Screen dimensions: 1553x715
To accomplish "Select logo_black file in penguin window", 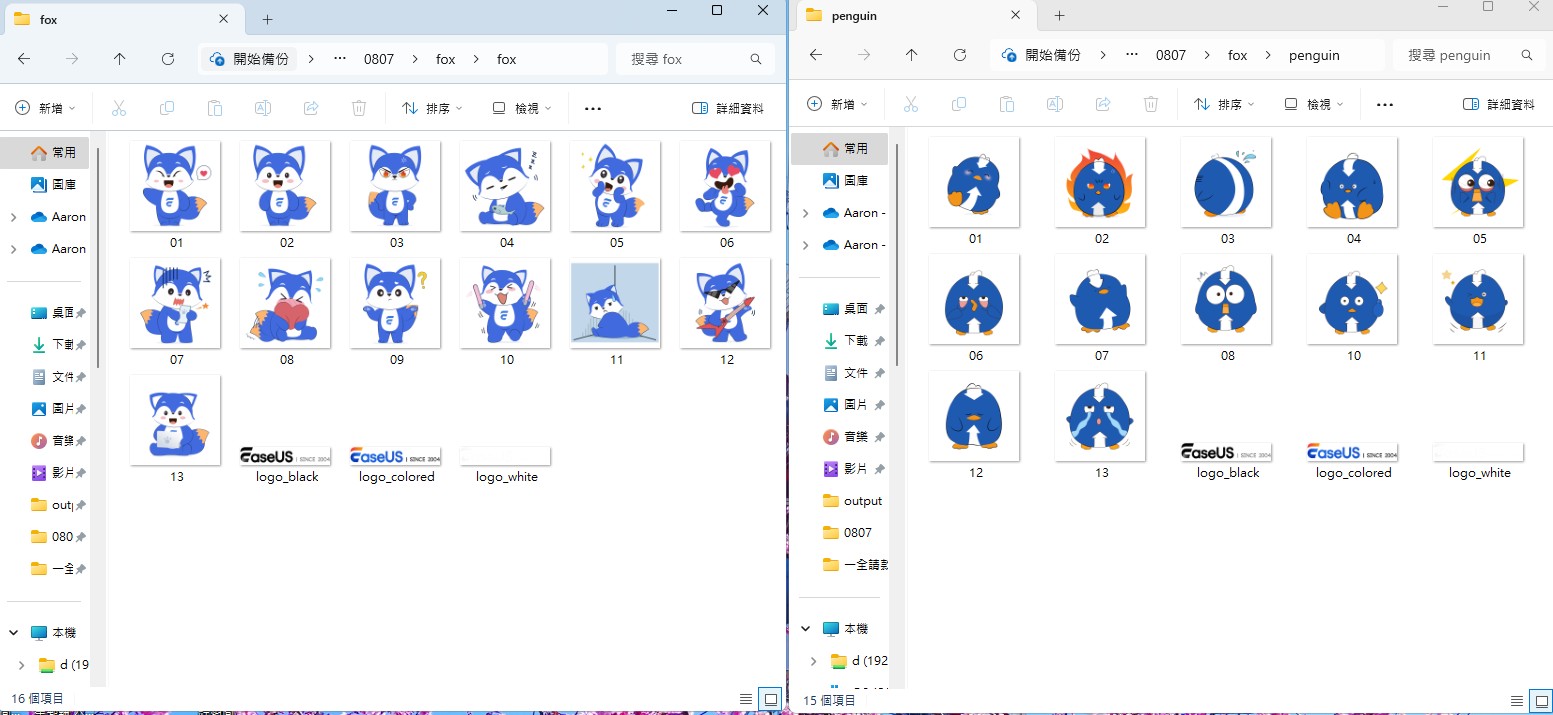I will [1228, 462].
